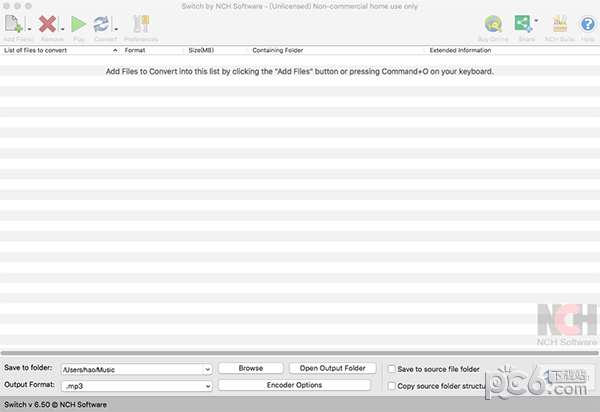The width and height of the screenshot is (600, 412).
Task: Expand the Save to folder dropdown
Action: tap(207, 370)
